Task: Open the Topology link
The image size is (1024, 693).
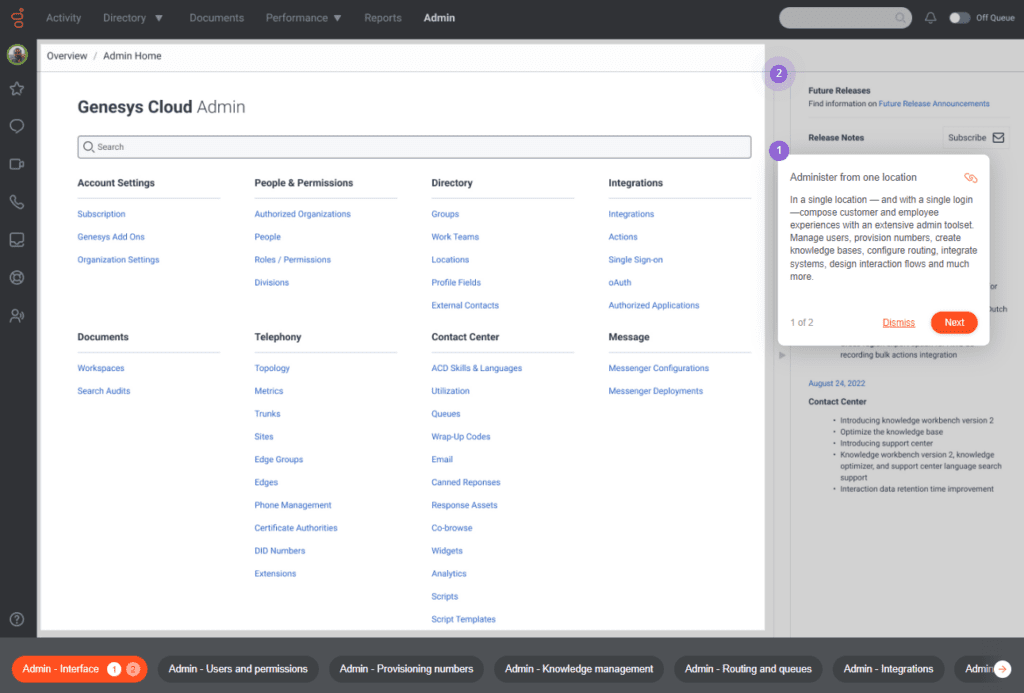Action: click(272, 368)
